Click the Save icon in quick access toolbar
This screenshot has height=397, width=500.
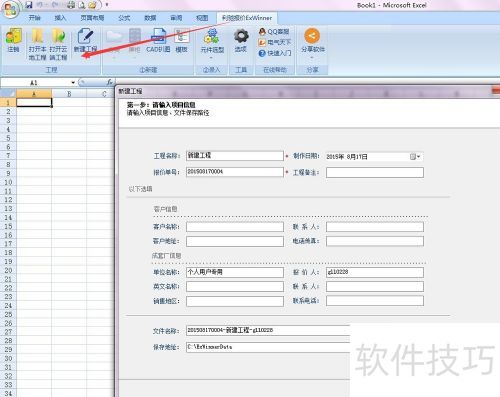pyautogui.click(x=29, y=5)
